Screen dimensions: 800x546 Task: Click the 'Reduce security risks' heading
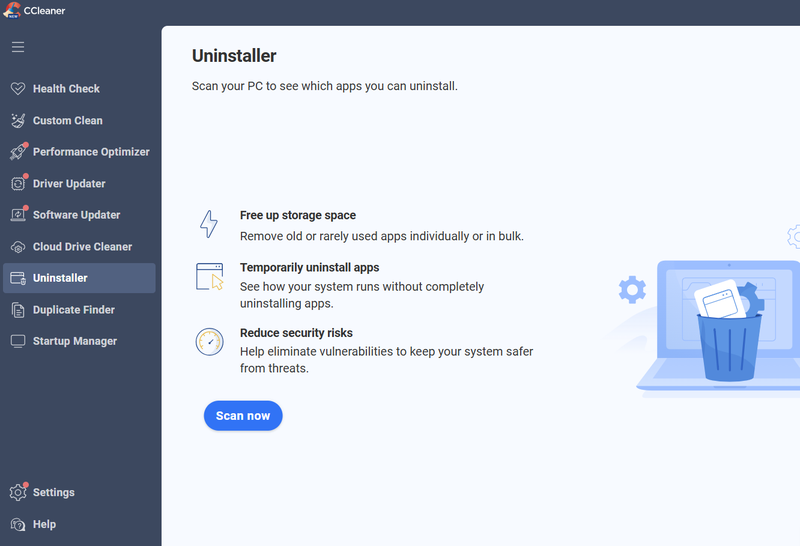coord(296,333)
